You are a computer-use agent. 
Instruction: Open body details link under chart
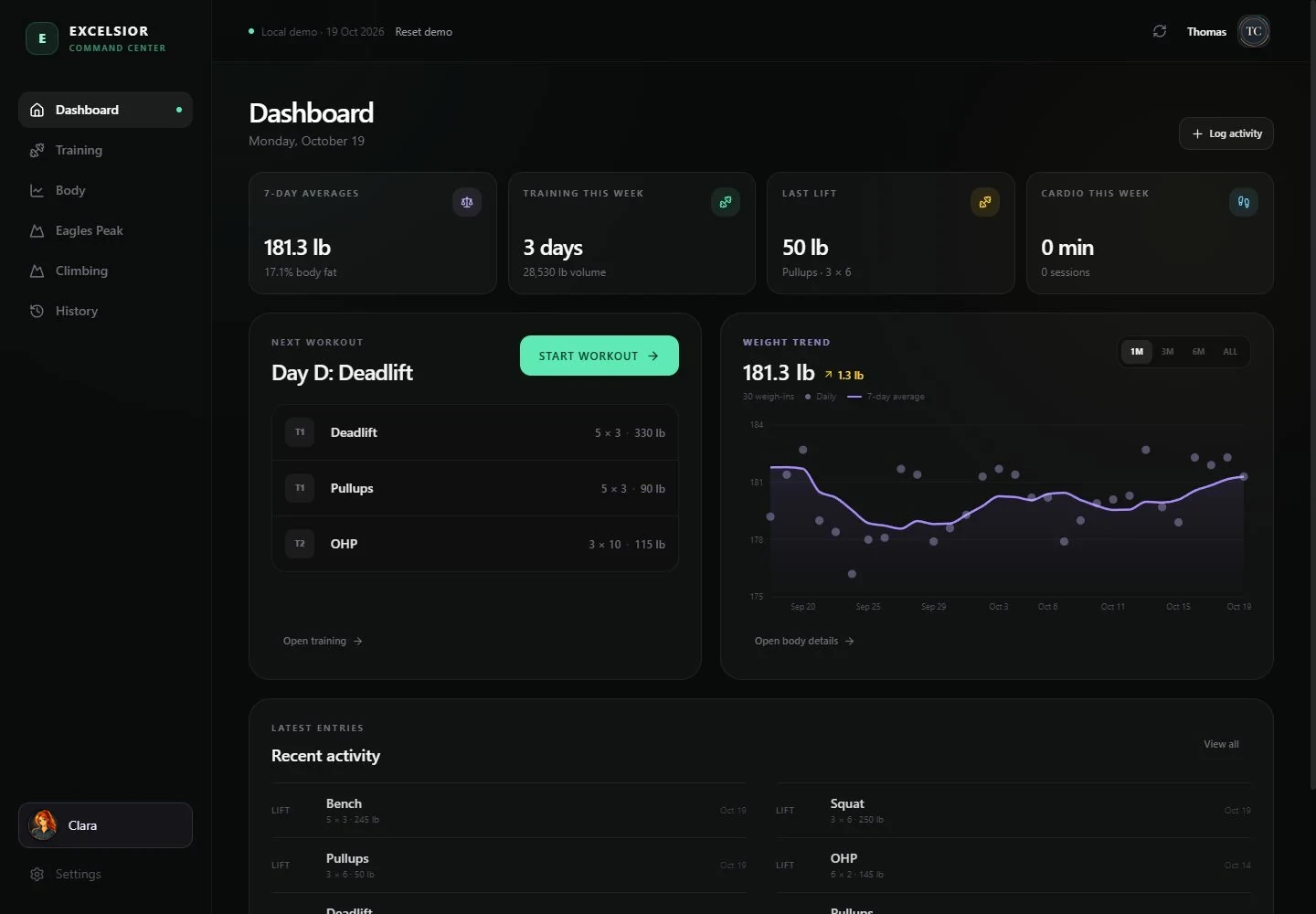click(804, 641)
